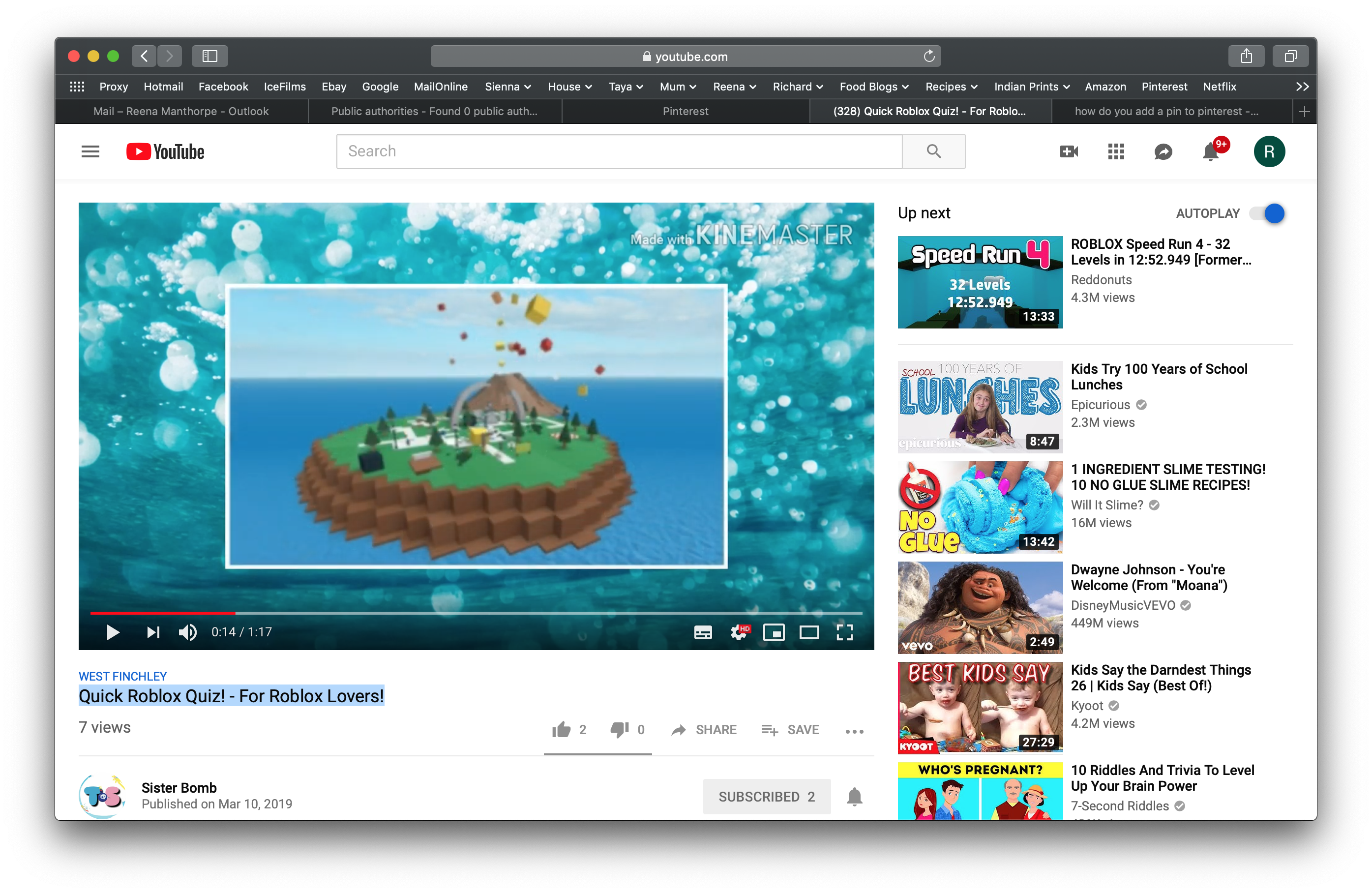The image size is (1372, 893).
Task: Switch to the Pinterest tab
Action: (x=686, y=111)
